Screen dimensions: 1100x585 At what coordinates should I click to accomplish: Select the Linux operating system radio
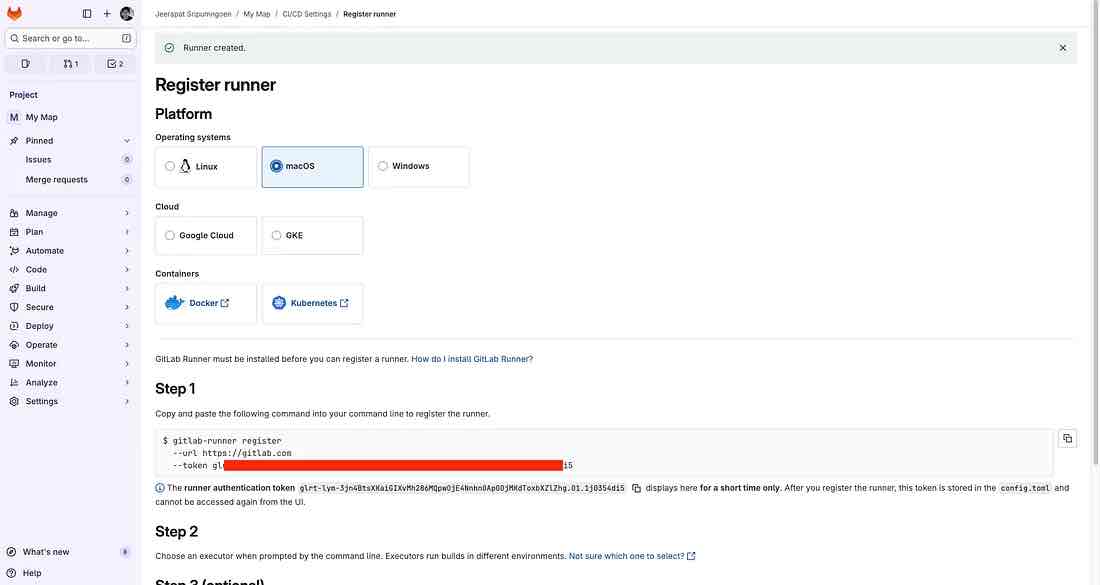click(x=170, y=166)
